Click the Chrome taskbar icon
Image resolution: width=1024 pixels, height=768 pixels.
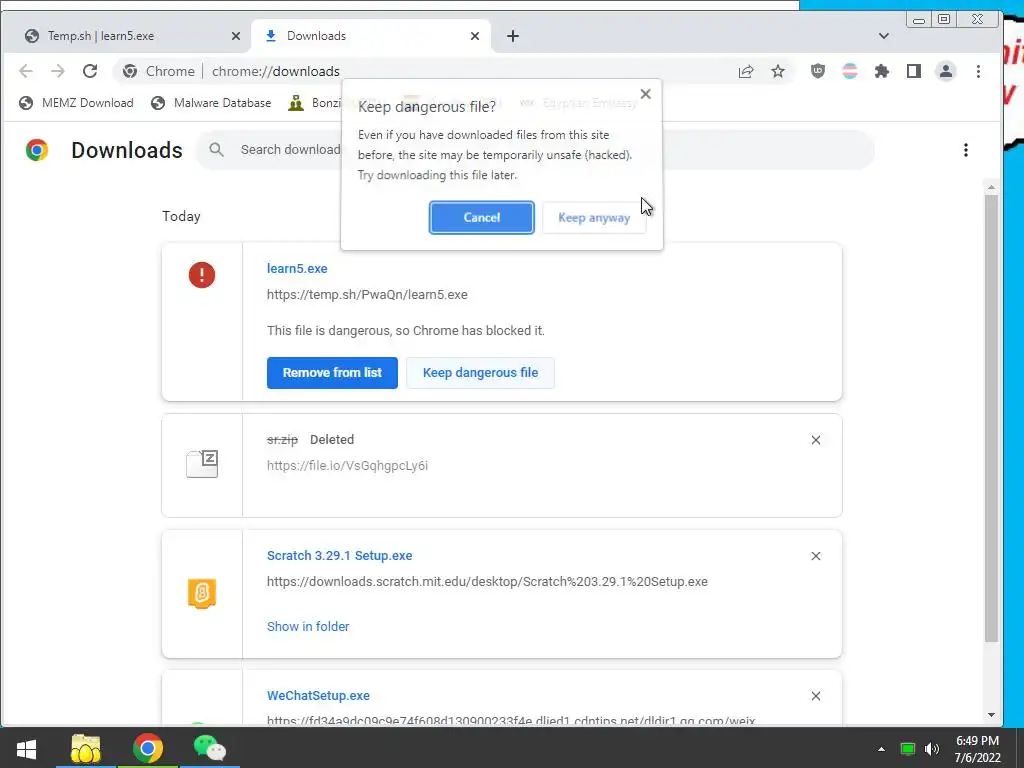coord(148,748)
